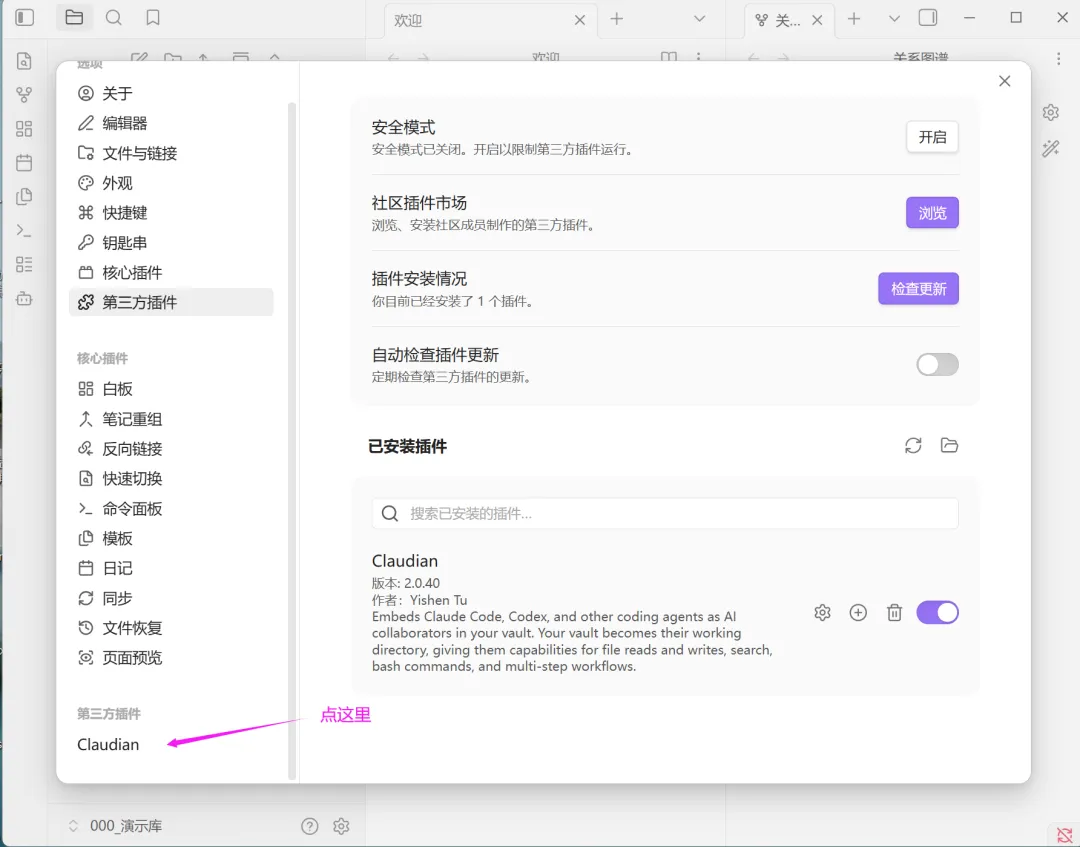Screen dimensions: 1080x847
Task: Open graph settings gear on right pane
Action: pos(1050,112)
